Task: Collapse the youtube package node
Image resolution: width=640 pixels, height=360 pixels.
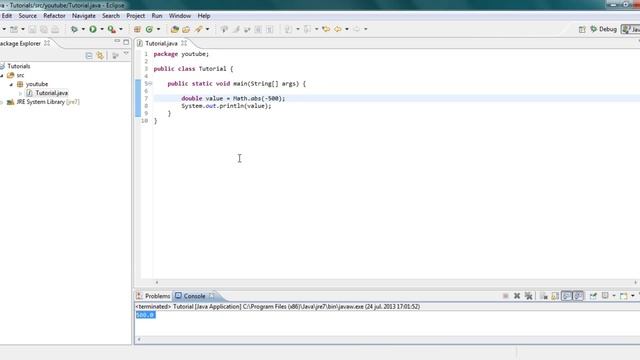Action: click(11, 84)
